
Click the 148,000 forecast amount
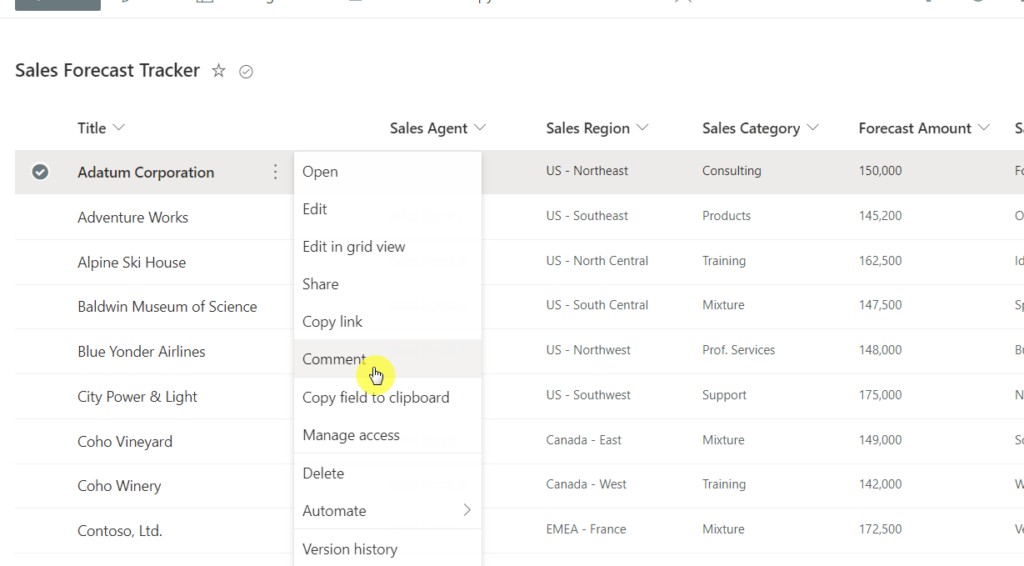pos(880,350)
